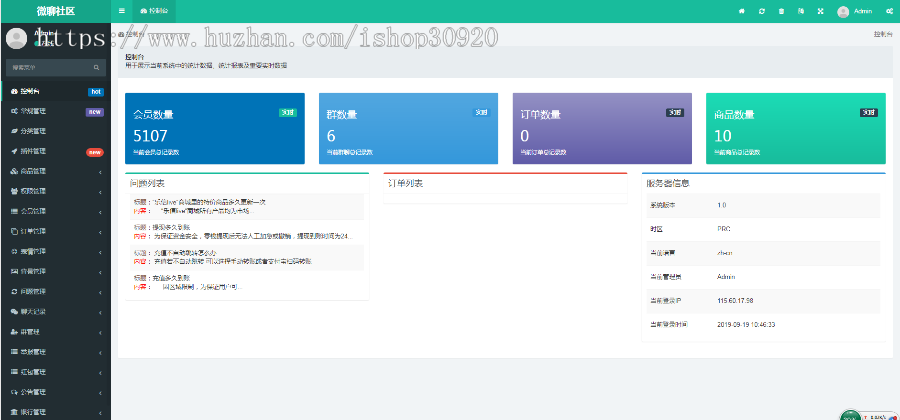This screenshot has height=420, width=900.
Task: Click the member count 5107
Action: click(x=150, y=136)
